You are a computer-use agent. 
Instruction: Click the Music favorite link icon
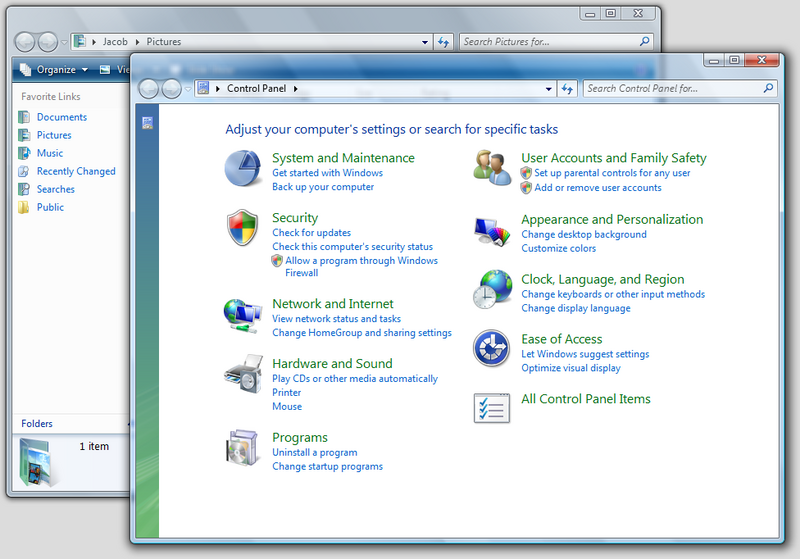24,153
